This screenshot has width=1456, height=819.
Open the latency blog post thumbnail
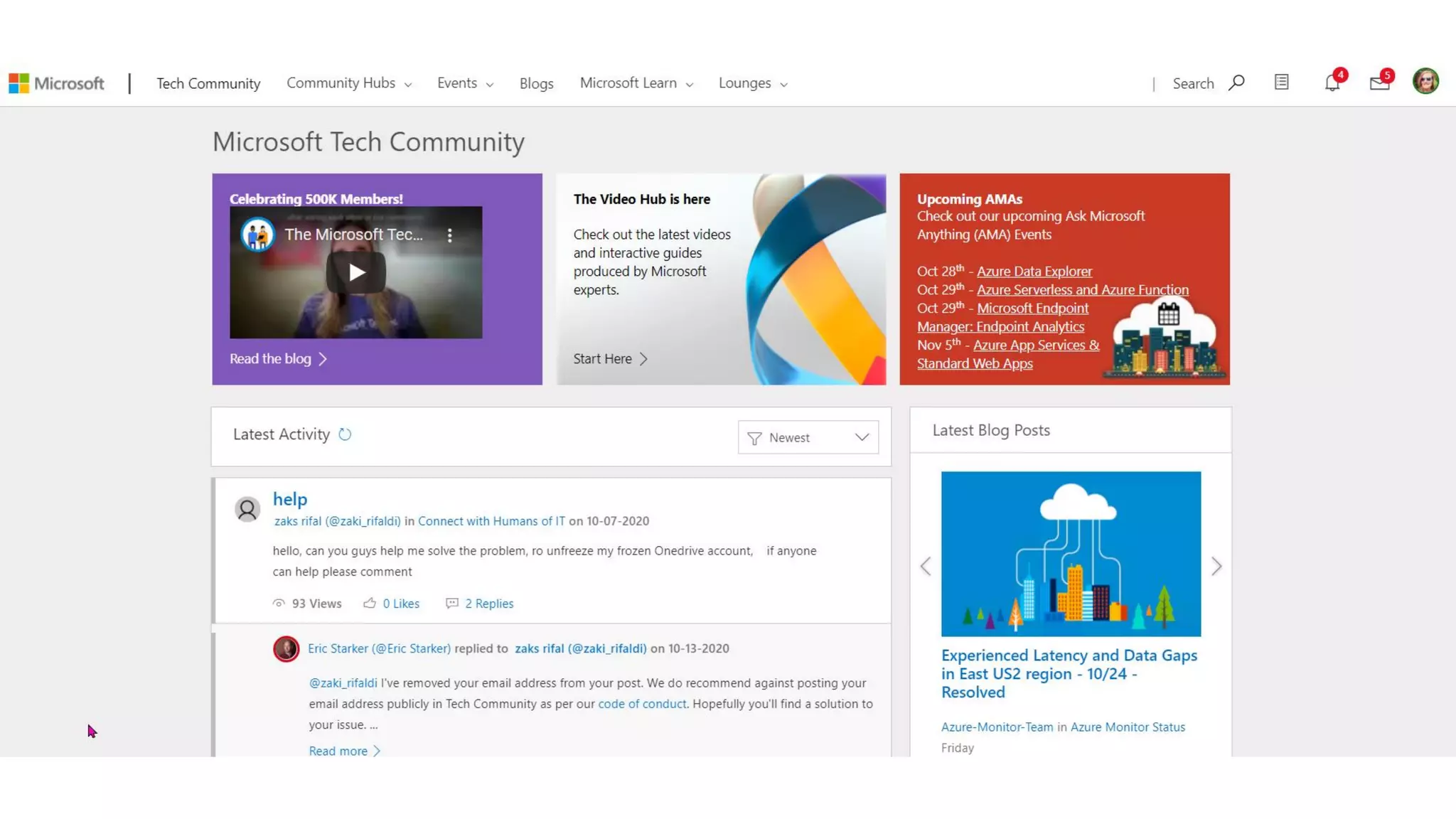tap(1071, 554)
